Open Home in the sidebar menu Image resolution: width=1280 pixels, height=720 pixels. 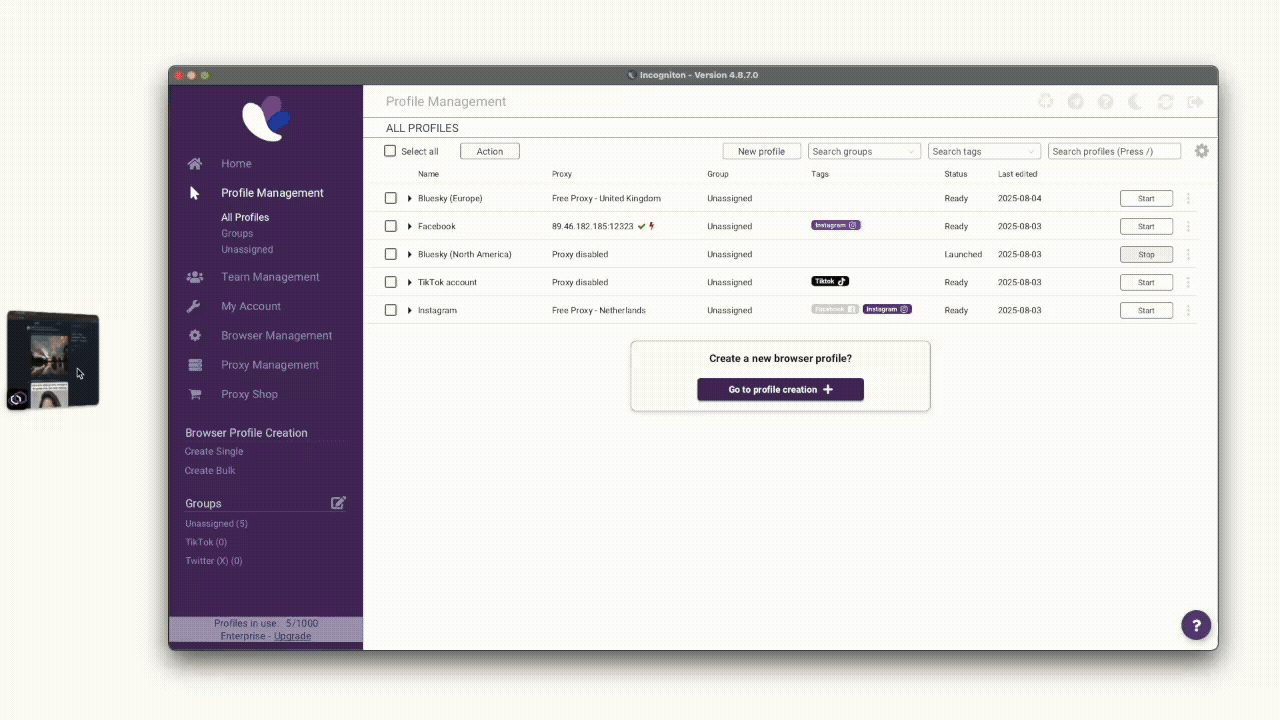tap(236, 163)
